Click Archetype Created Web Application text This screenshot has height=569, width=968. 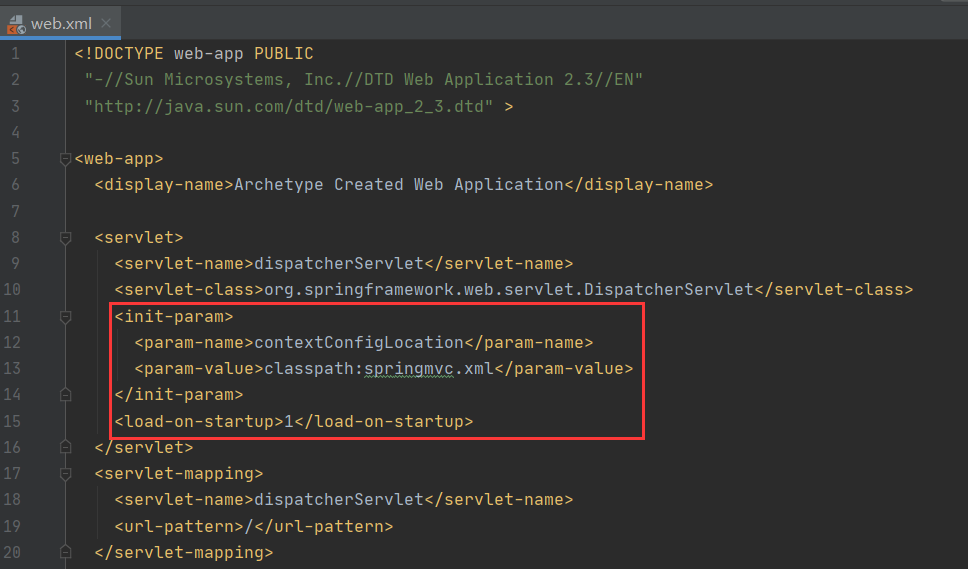coord(399,185)
